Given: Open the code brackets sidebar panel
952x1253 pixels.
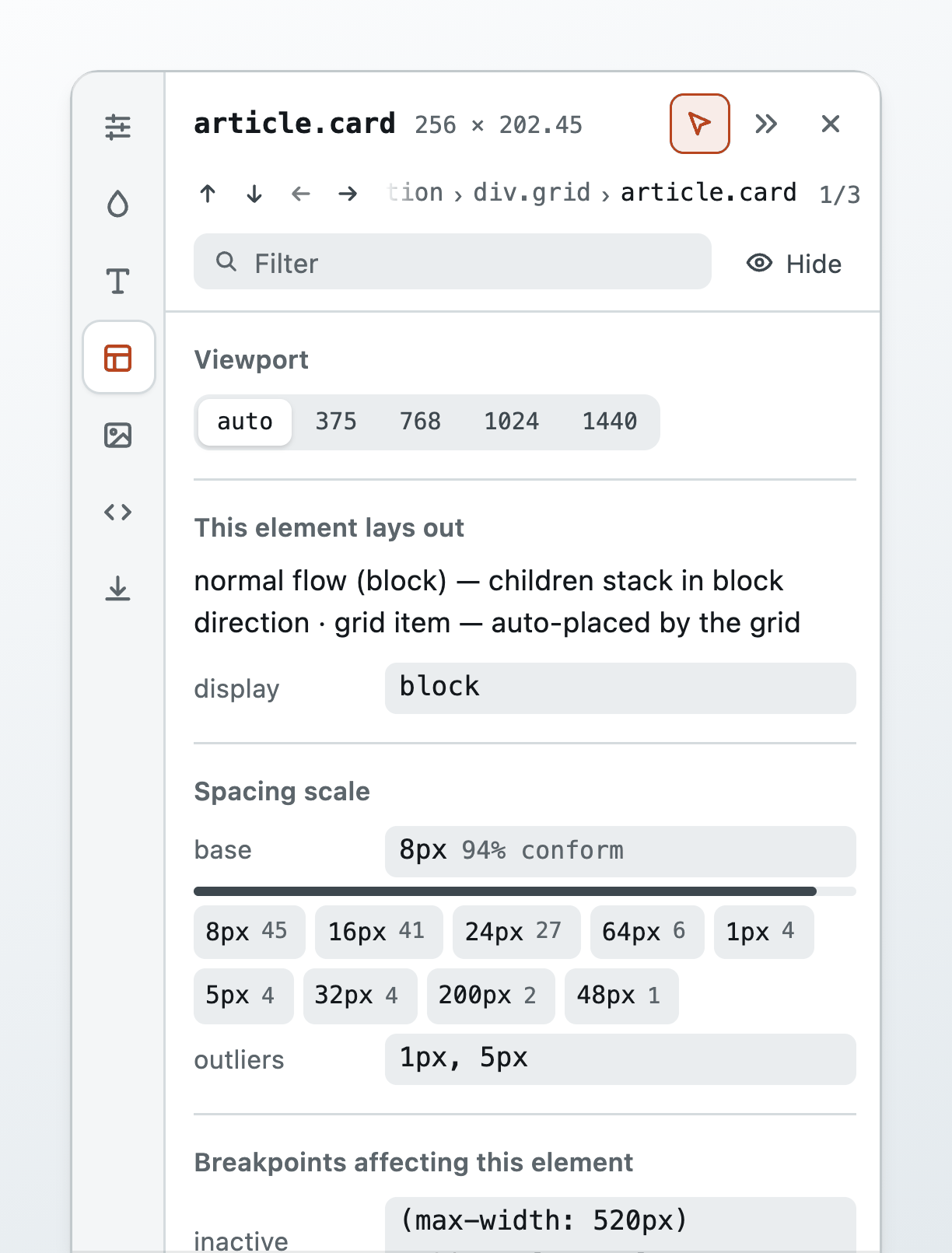Looking at the screenshot, I should click(118, 512).
